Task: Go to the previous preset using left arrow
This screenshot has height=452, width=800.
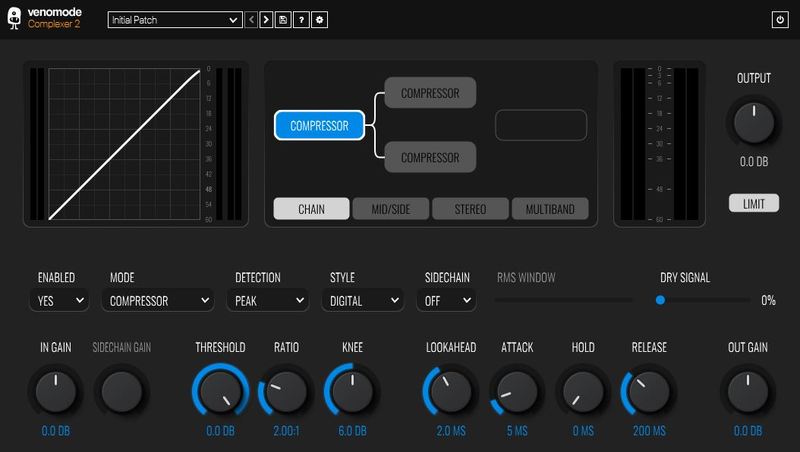Action: [251, 20]
